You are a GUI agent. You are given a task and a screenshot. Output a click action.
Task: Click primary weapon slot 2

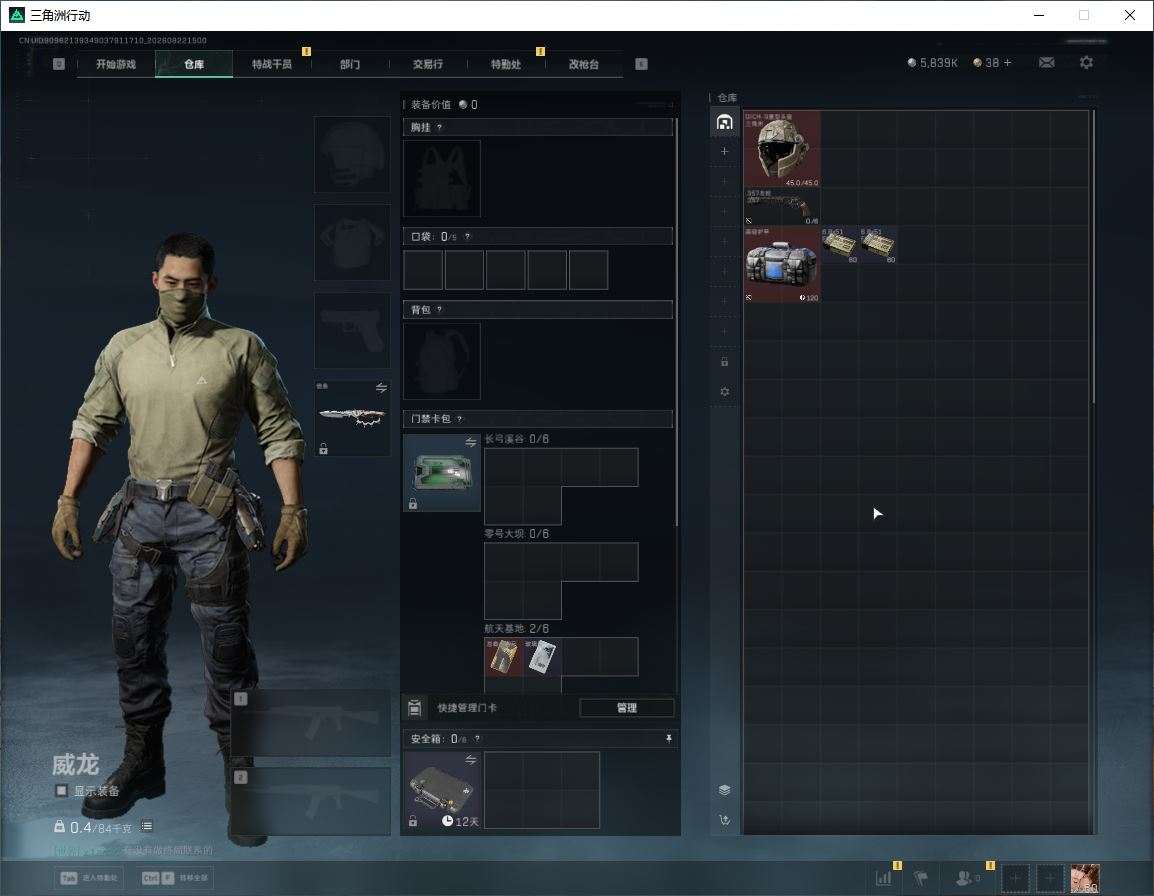coord(311,802)
